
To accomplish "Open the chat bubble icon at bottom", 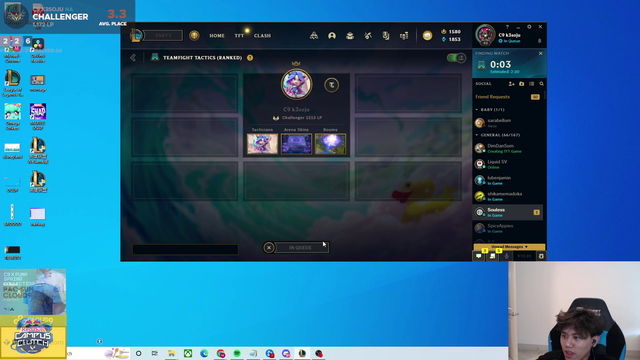I will click(479, 256).
